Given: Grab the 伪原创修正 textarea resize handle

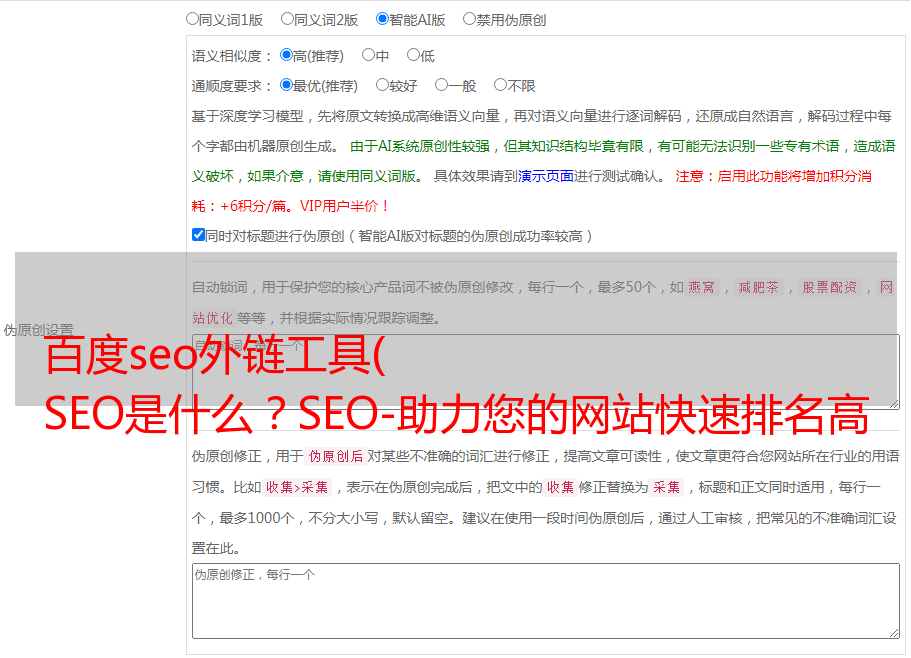Looking at the screenshot, I should coord(894,633).
